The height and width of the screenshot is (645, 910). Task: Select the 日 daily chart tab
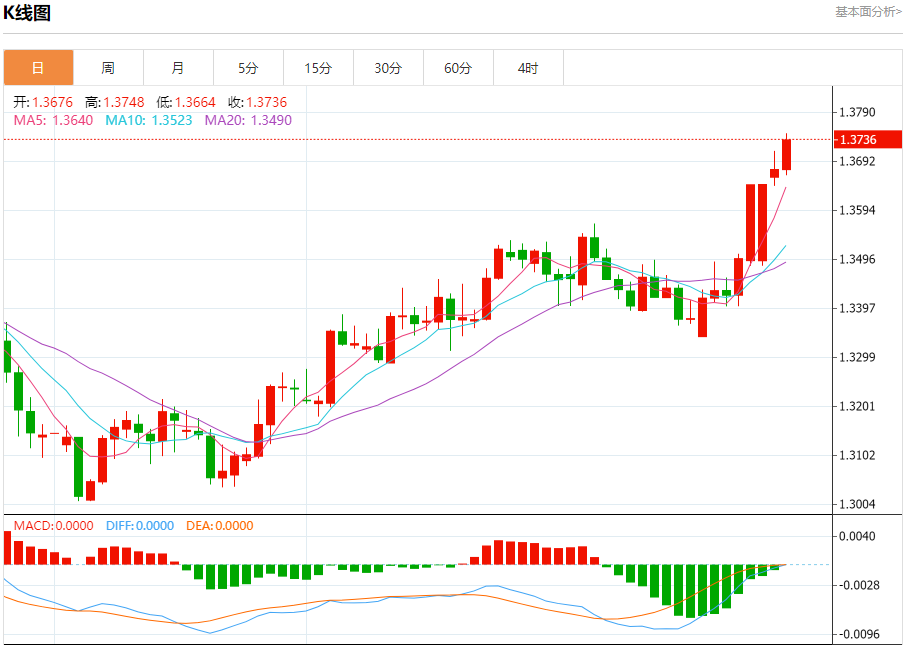[x=38, y=68]
